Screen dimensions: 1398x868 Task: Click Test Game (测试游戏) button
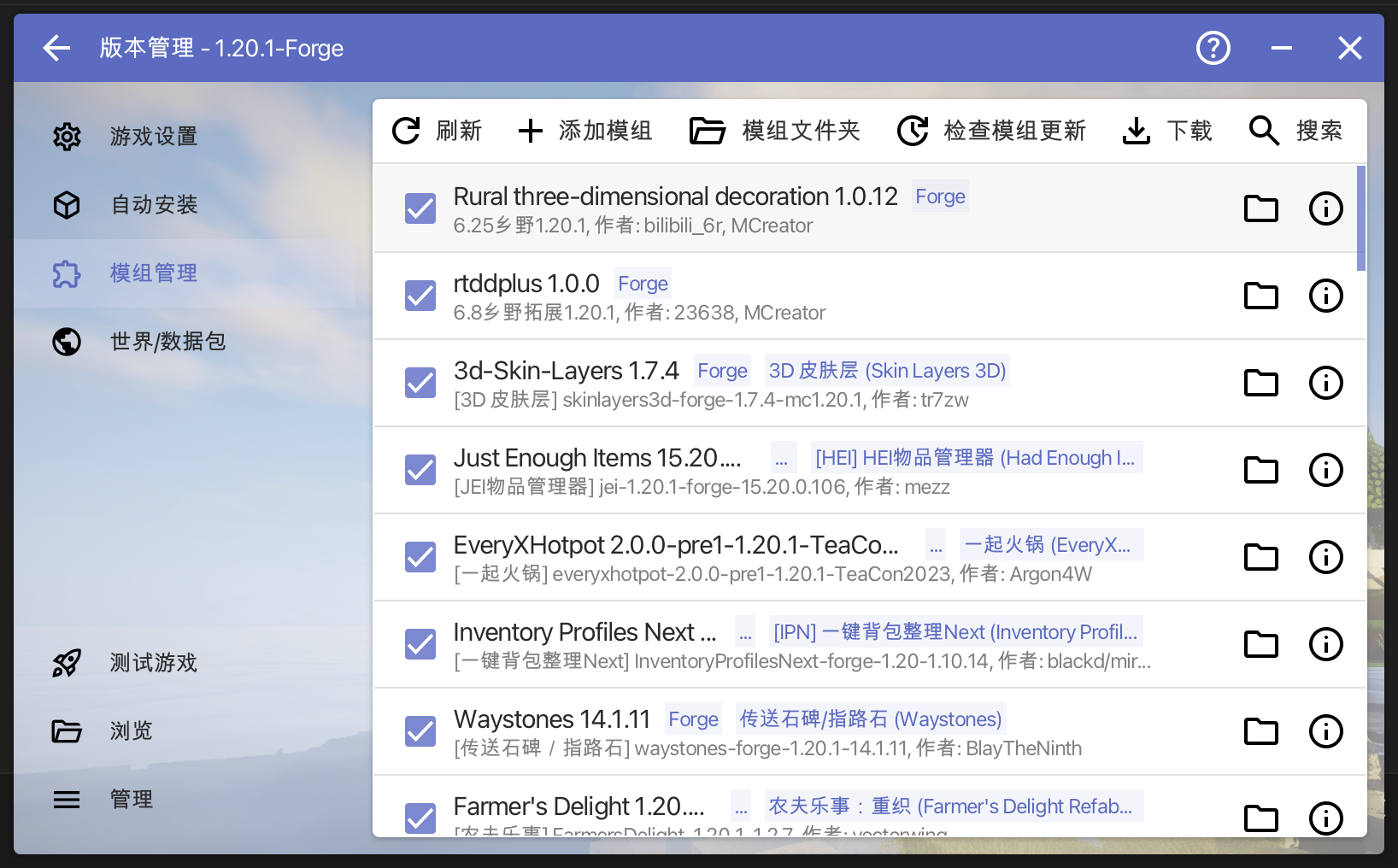click(x=154, y=663)
